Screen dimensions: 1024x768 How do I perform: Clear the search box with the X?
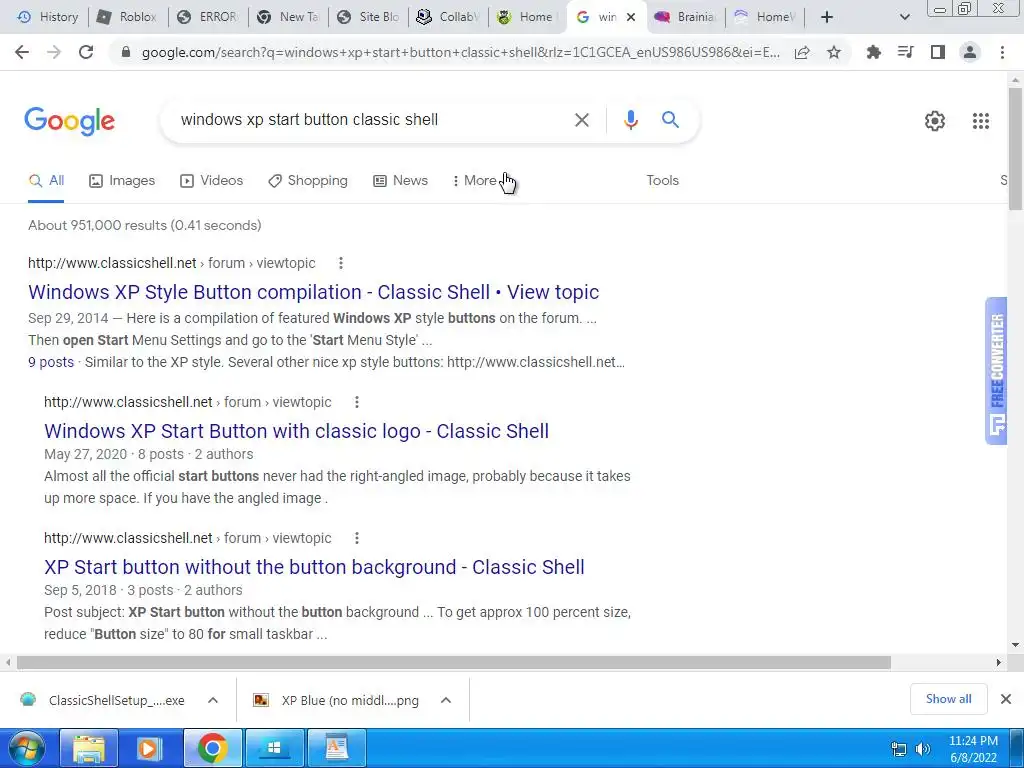581,120
